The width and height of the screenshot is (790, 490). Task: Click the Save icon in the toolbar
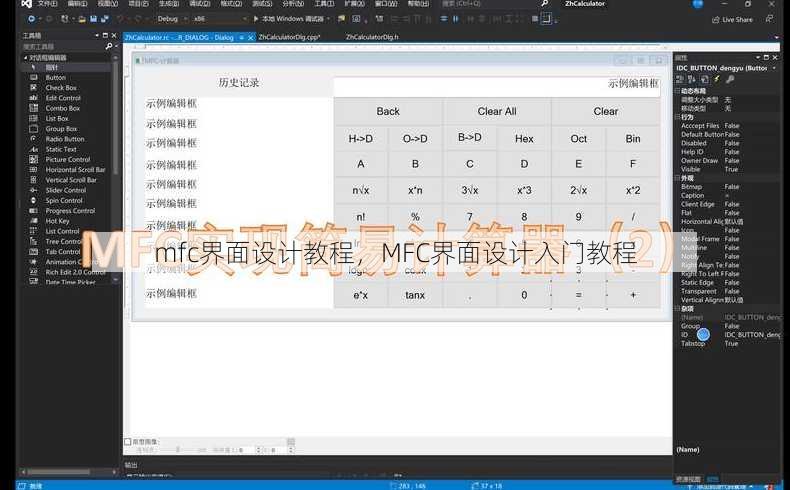(93, 19)
